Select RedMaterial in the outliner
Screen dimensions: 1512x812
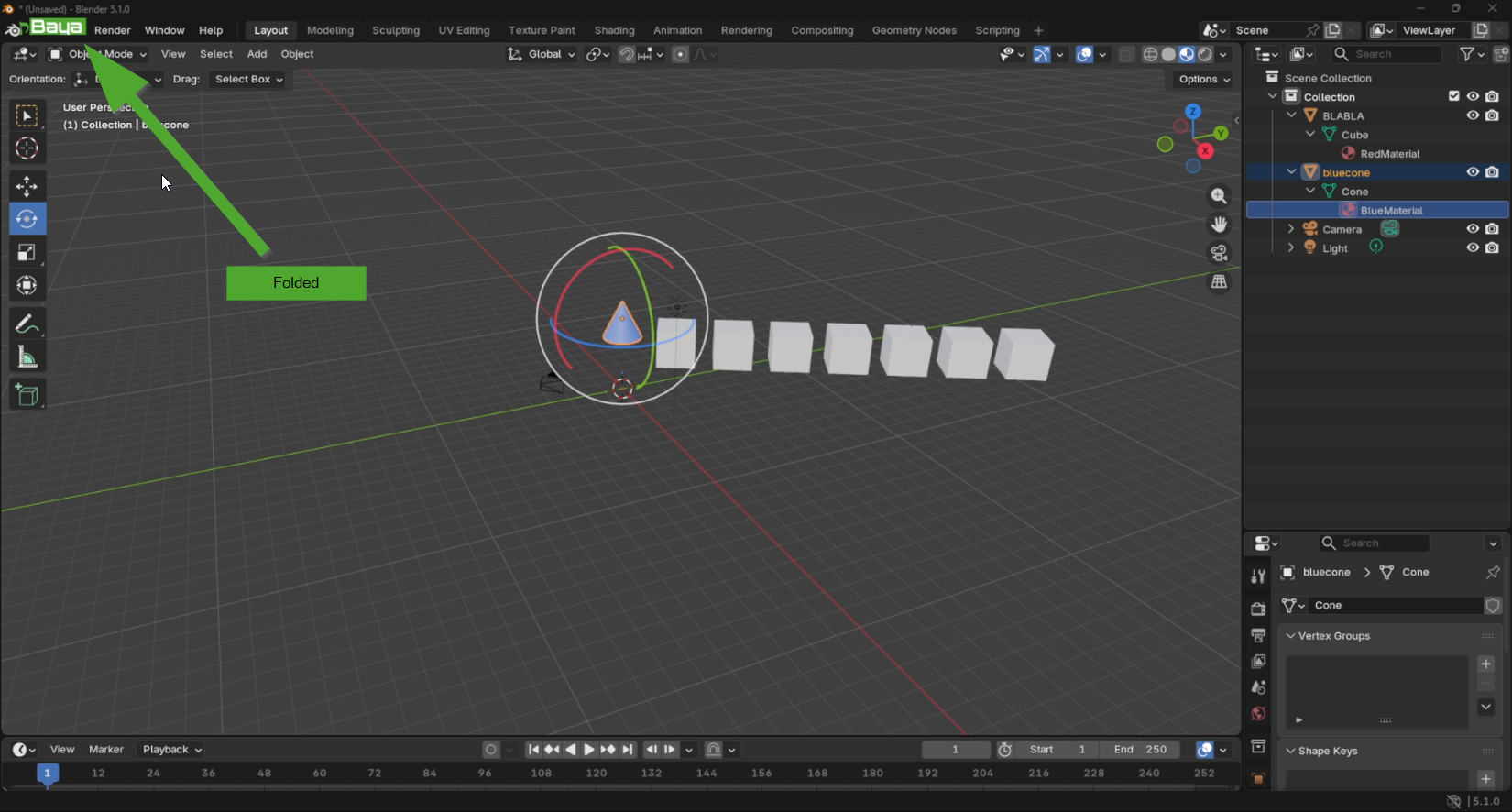(x=1389, y=154)
